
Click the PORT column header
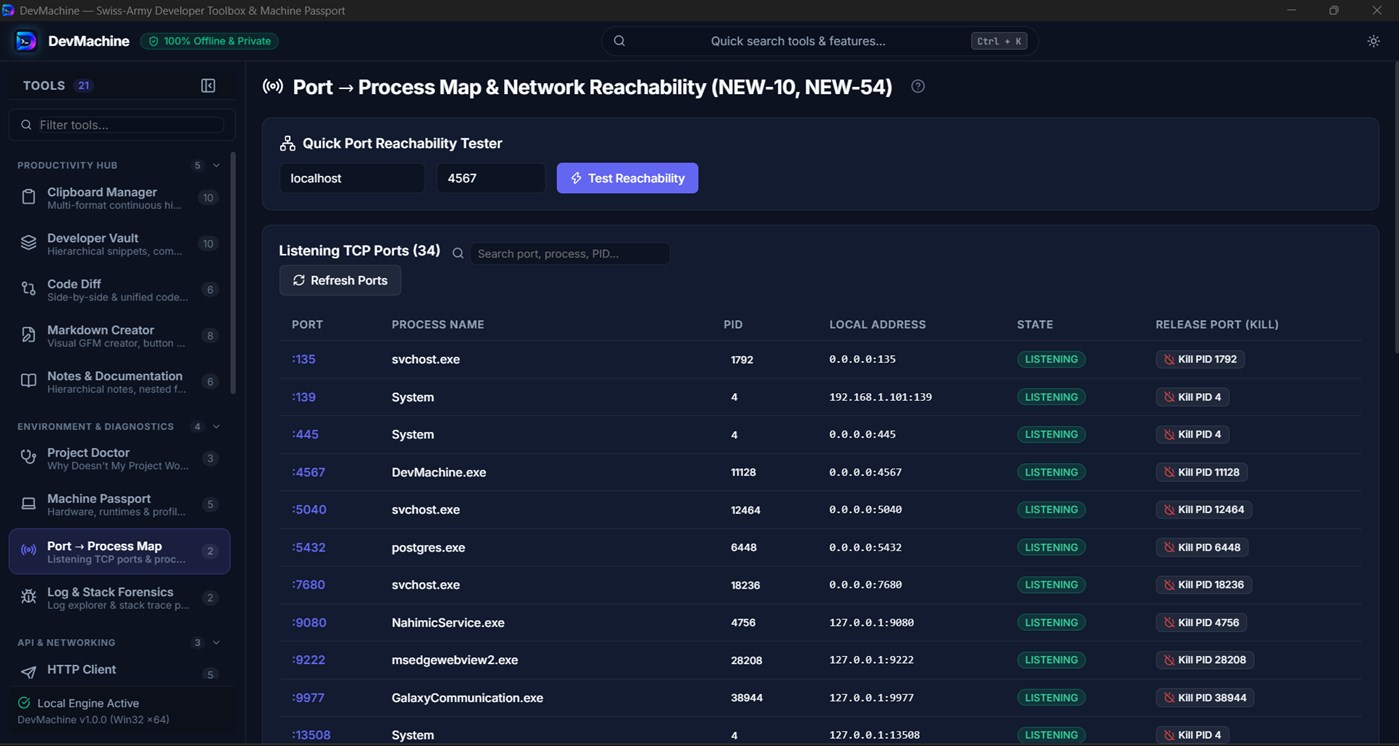pyautogui.click(x=307, y=325)
